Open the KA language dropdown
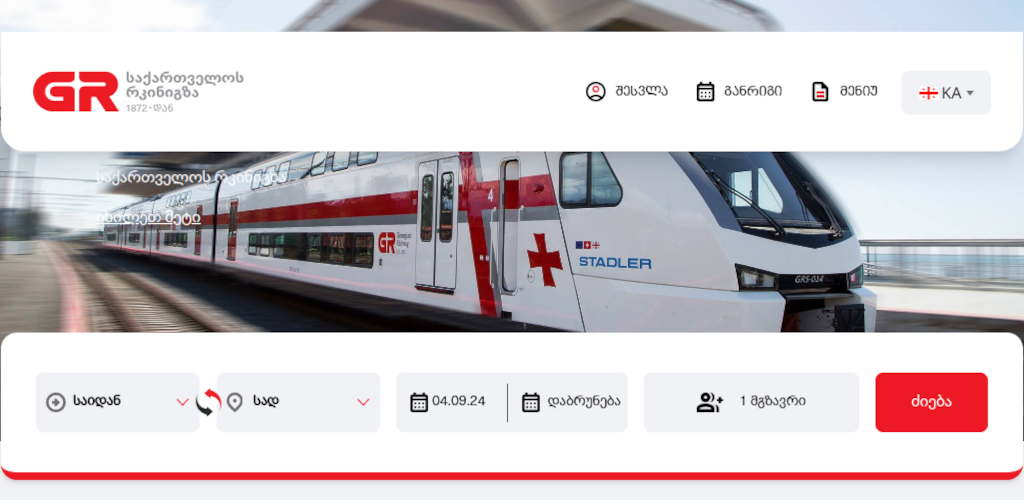Viewport: 1024px width, 500px height. (x=946, y=93)
